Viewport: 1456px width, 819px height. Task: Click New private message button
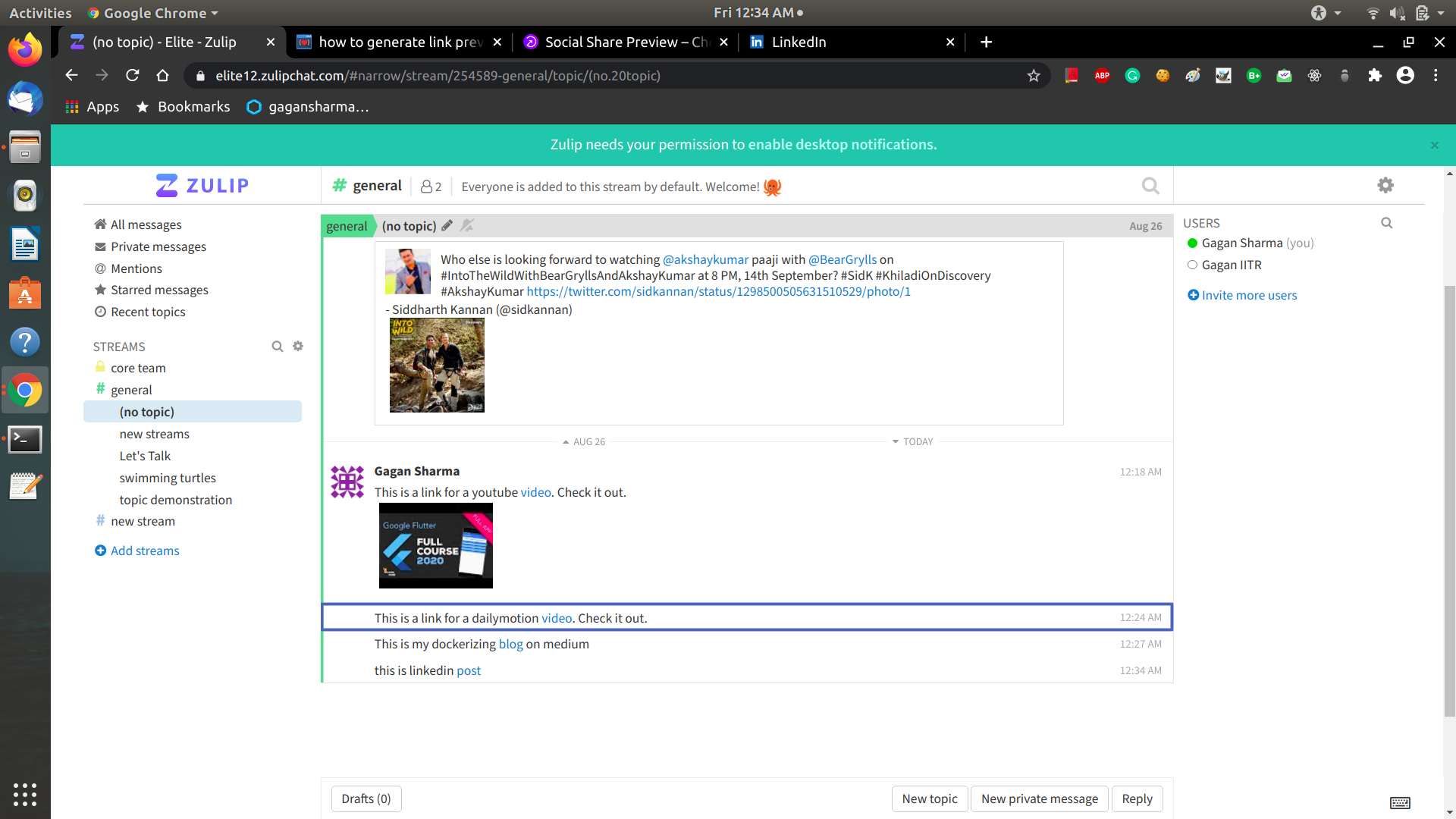point(1040,799)
